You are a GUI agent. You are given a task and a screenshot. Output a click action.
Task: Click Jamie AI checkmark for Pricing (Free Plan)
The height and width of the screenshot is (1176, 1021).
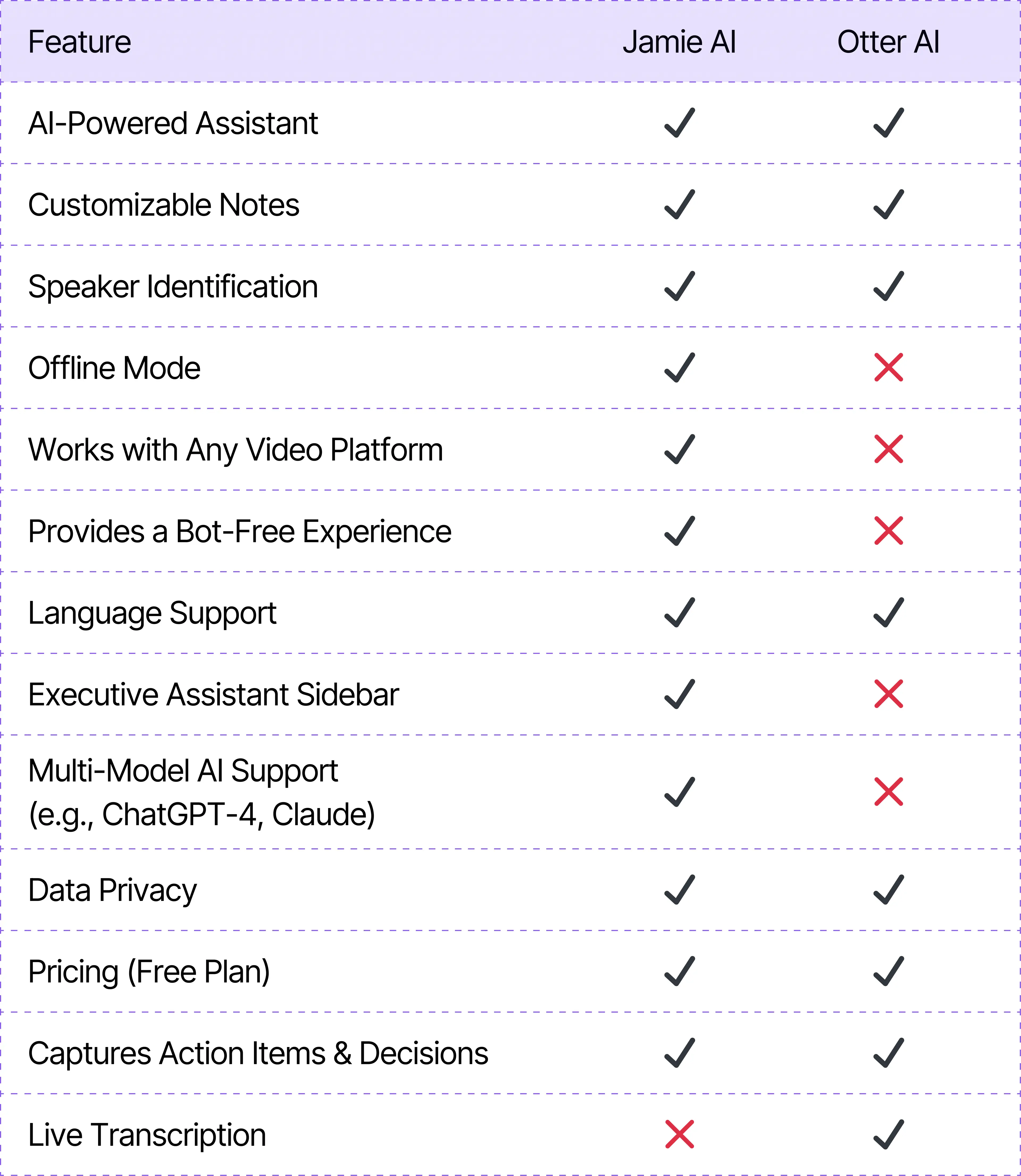[x=679, y=971]
